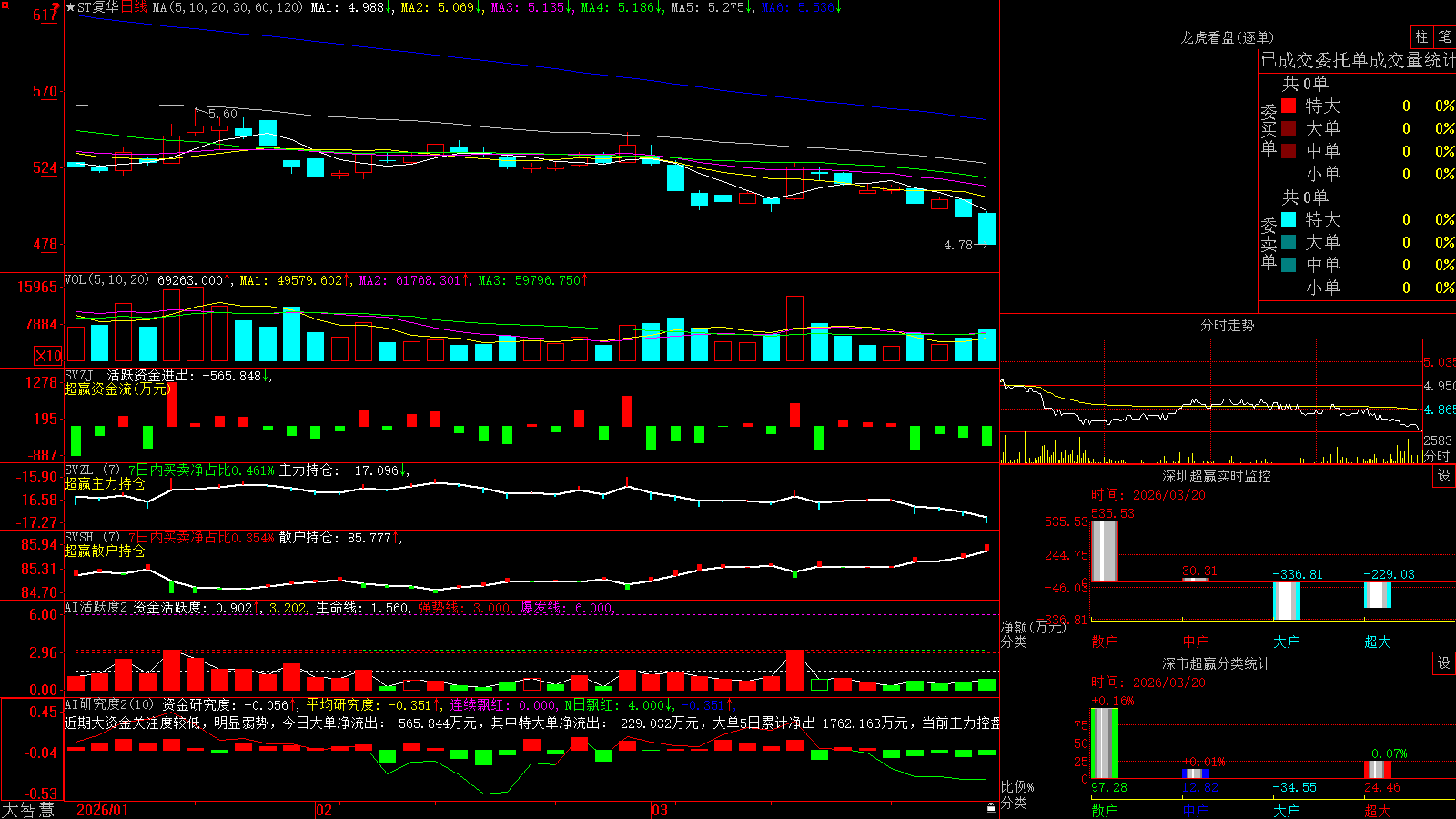The height and width of the screenshot is (819, 1456).
Task: Click the 时间: 2026/03/20 in 深圳超赢实时监控
Action: click(1148, 495)
